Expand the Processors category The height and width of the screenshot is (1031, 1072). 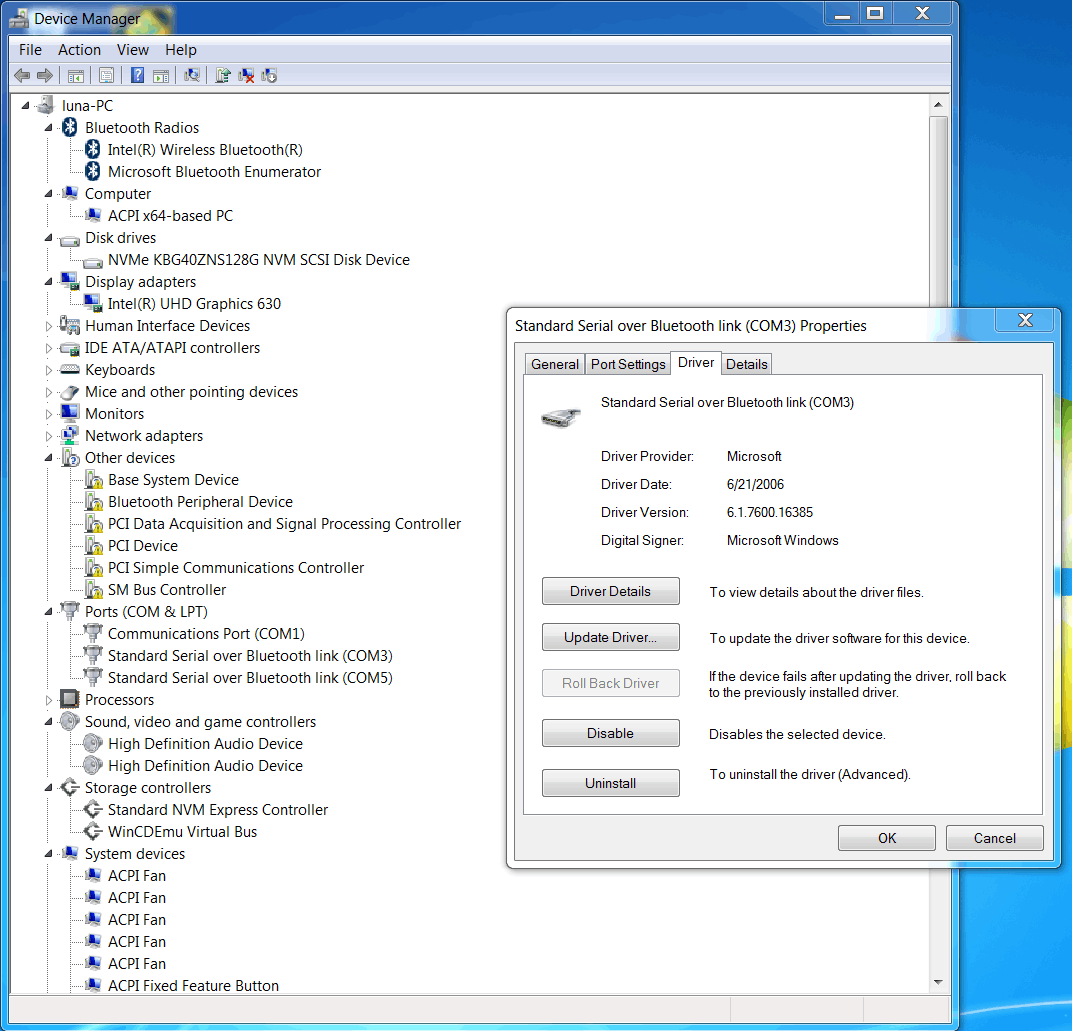point(49,700)
